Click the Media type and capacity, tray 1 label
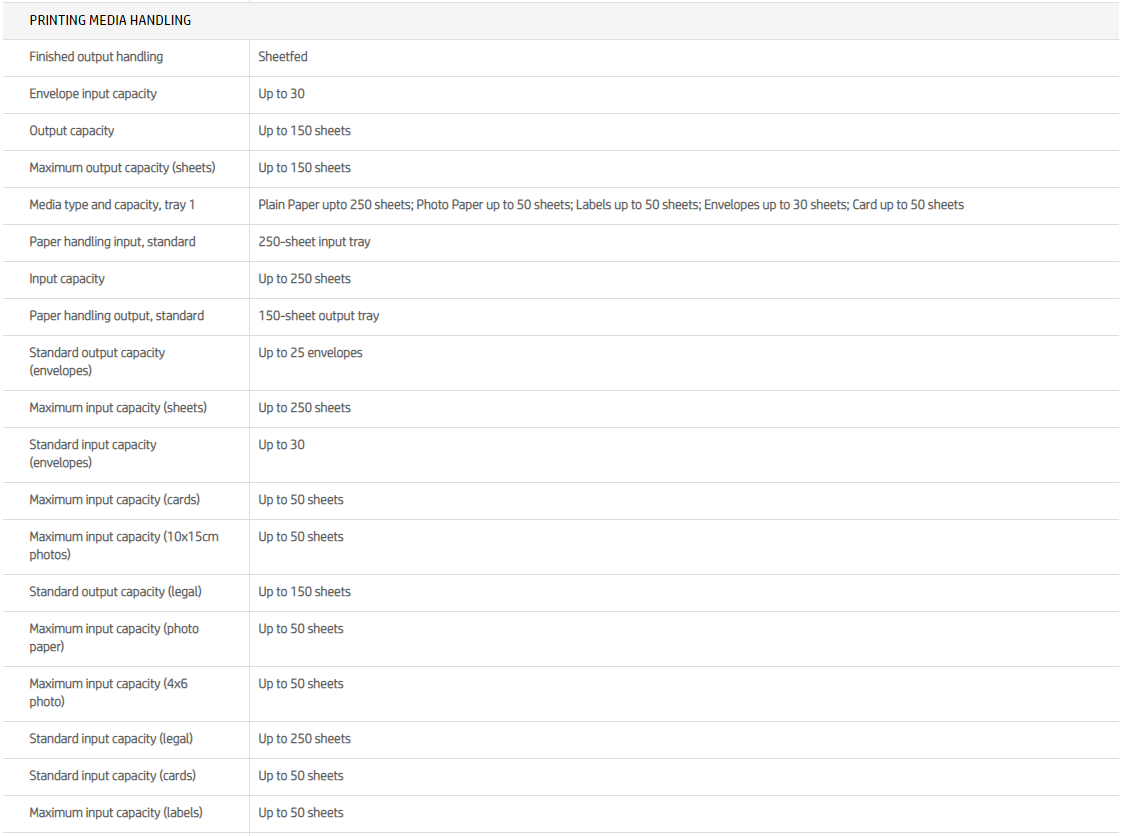Viewport: 1122px width, 836px height. pyautogui.click(x=112, y=205)
